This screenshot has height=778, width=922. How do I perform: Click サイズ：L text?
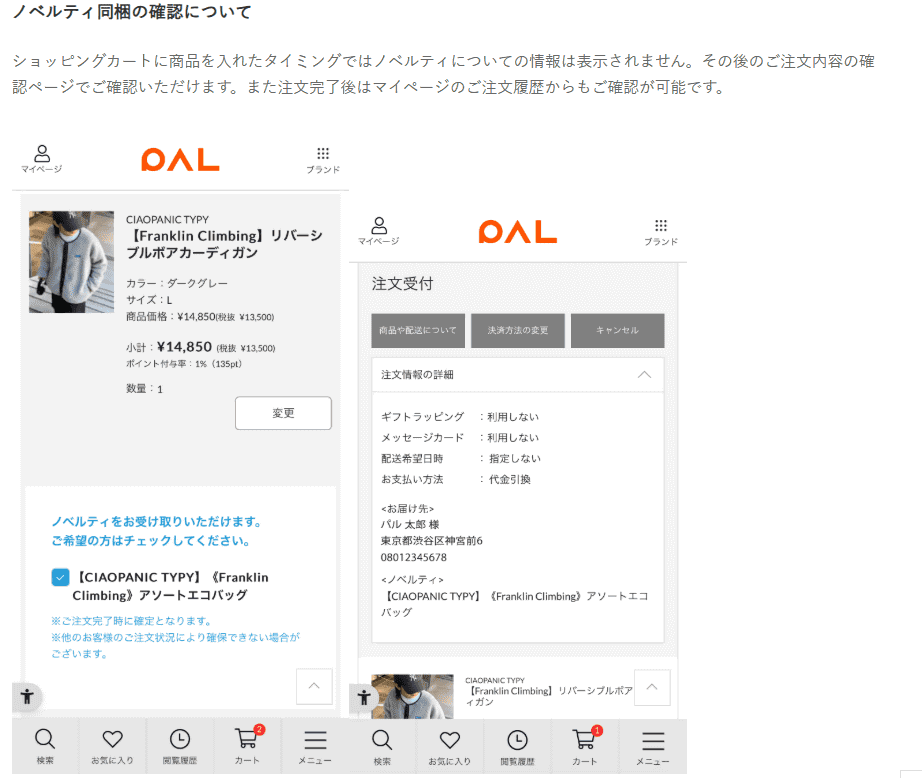pyautogui.click(x=149, y=300)
